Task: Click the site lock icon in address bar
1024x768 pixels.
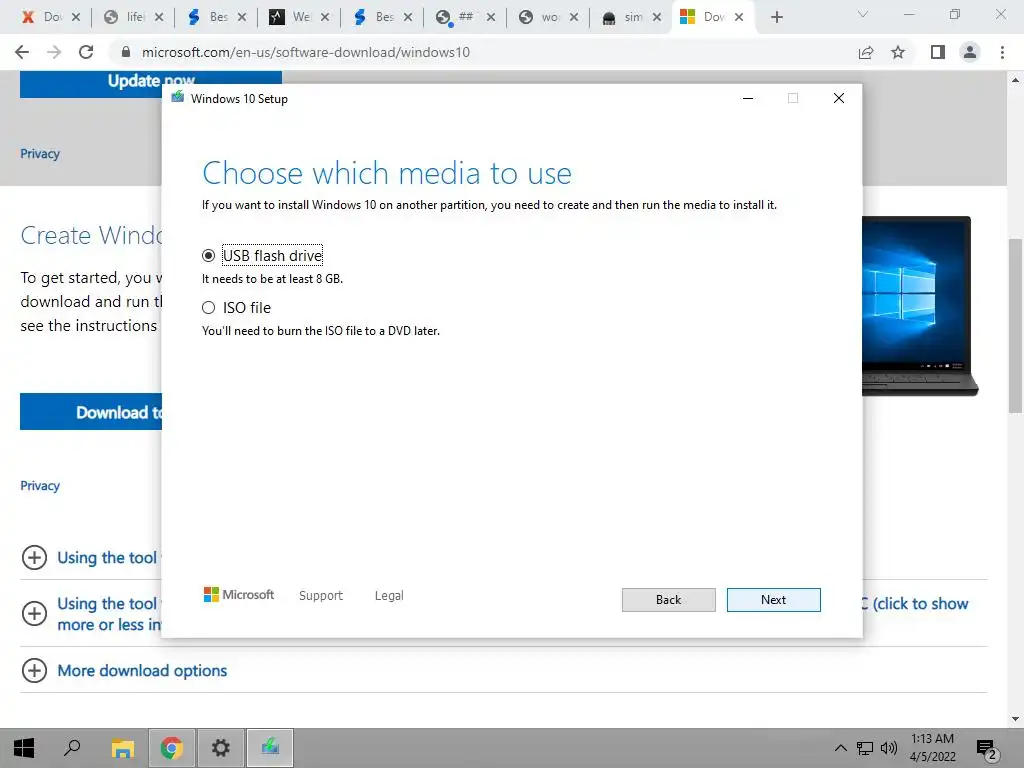Action: pyautogui.click(x=127, y=52)
